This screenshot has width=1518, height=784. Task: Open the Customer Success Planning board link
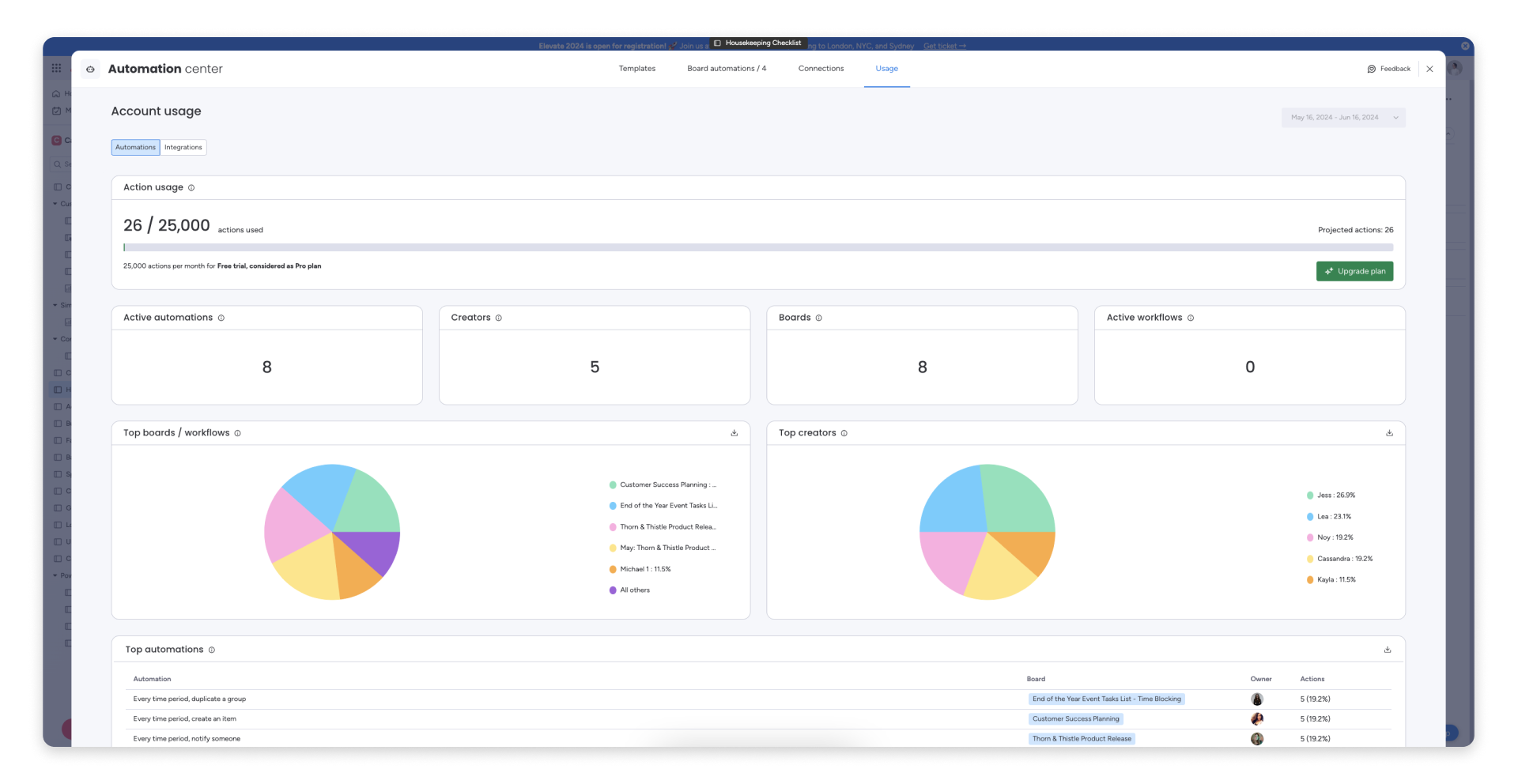pyautogui.click(x=1075, y=718)
